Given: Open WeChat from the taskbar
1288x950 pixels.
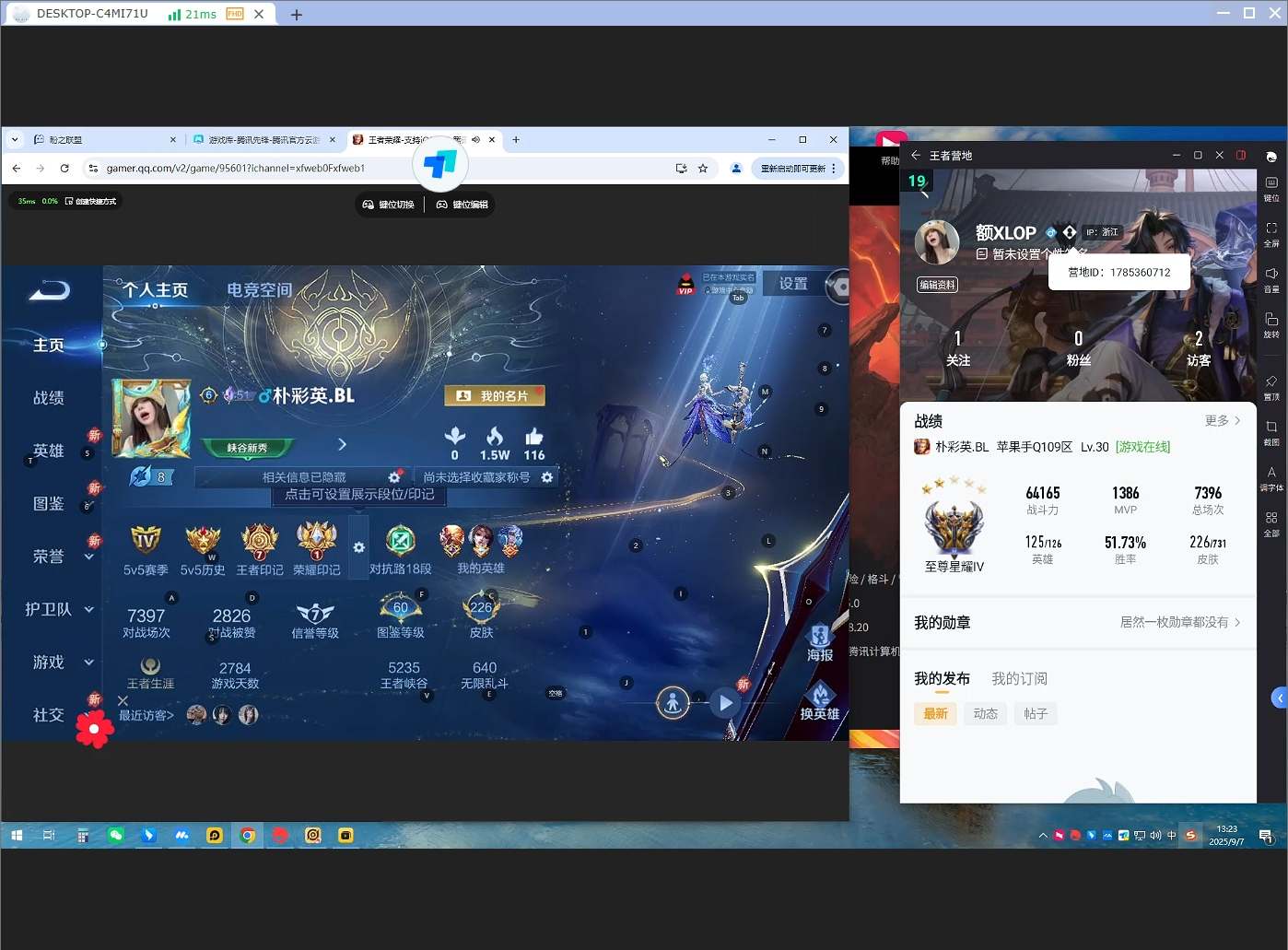Looking at the screenshot, I should 115,836.
